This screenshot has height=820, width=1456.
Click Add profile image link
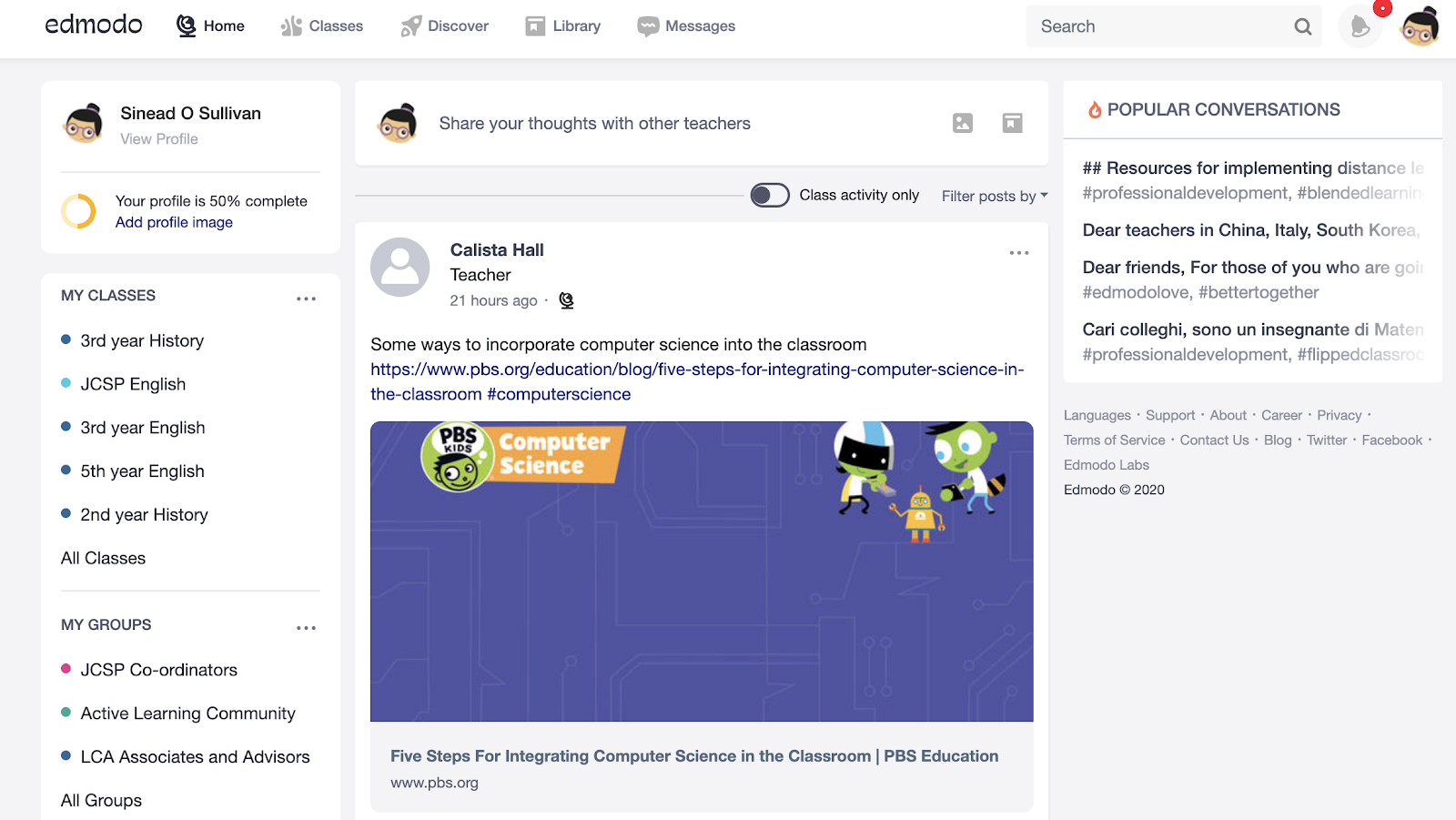pos(174,222)
